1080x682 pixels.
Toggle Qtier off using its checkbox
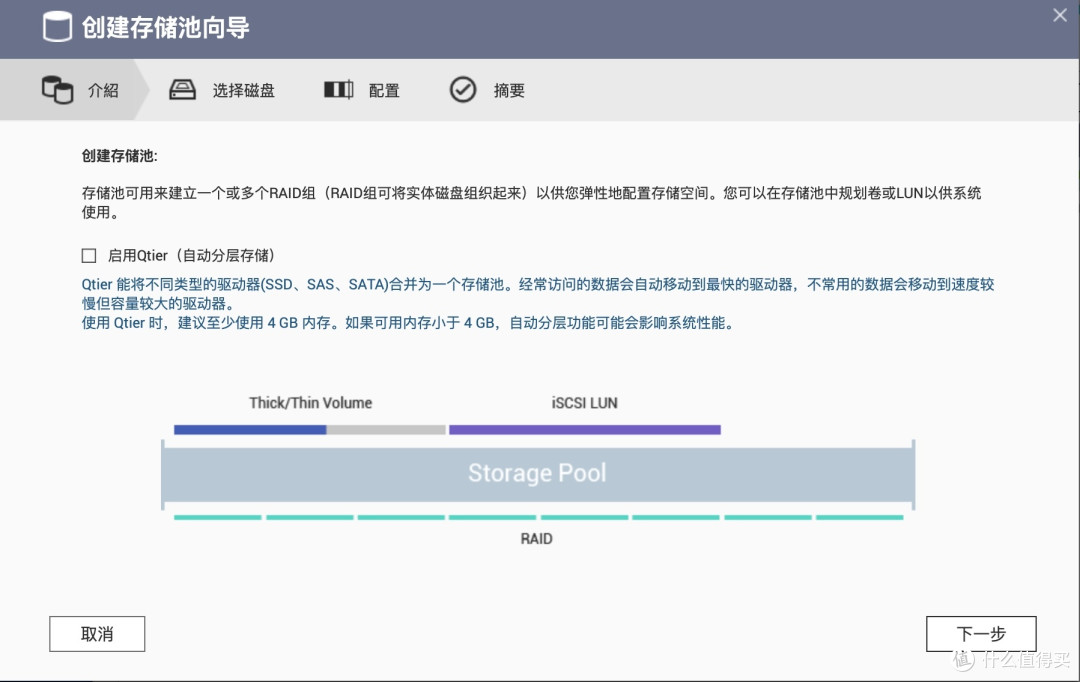(88, 255)
